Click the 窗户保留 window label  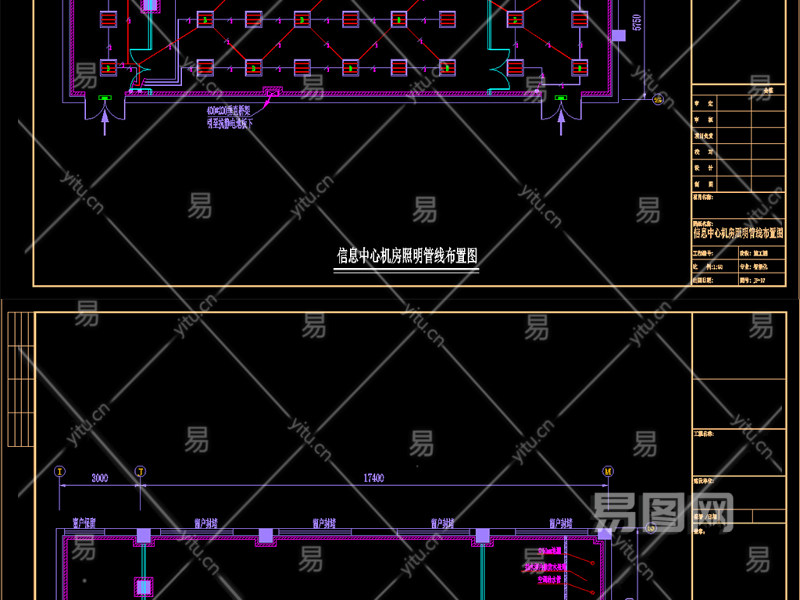click(x=84, y=523)
